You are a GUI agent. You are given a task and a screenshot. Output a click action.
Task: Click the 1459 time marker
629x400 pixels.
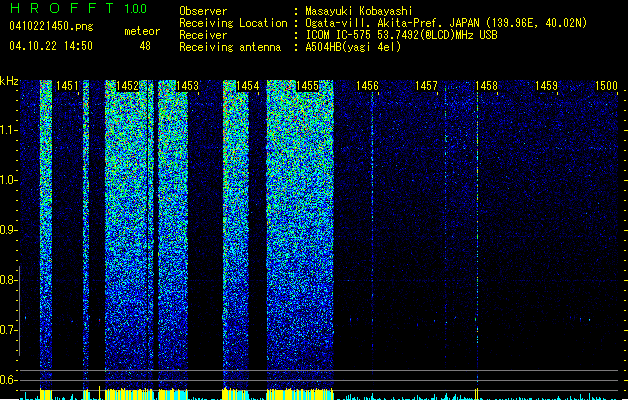[546, 86]
